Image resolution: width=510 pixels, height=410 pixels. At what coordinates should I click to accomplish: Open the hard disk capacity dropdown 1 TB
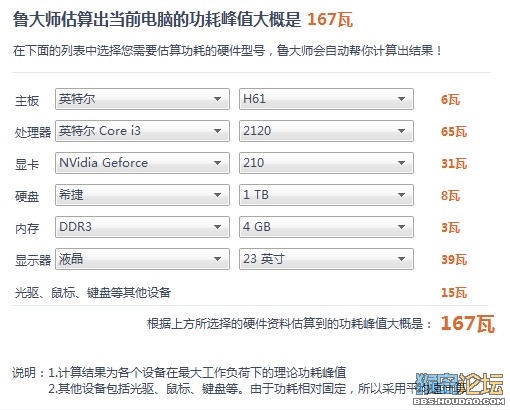click(x=326, y=195)
